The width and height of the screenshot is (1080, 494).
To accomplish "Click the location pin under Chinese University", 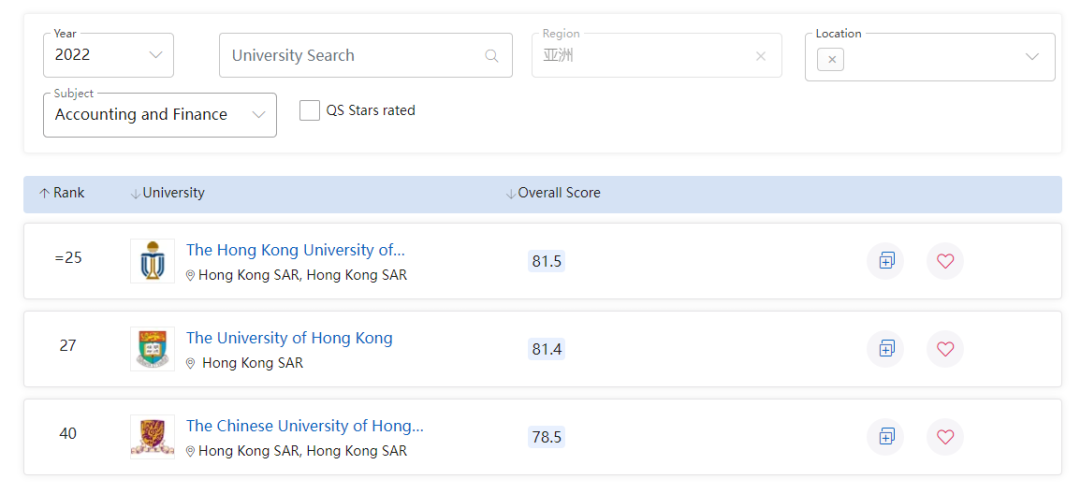I will [x=191, y=451].
